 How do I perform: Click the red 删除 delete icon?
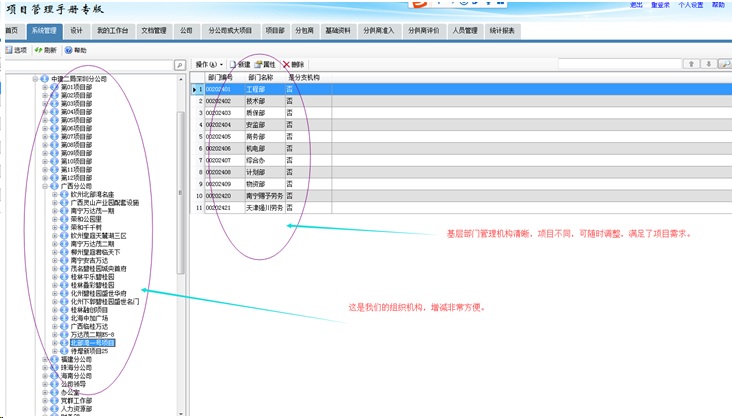pos(293,64)
